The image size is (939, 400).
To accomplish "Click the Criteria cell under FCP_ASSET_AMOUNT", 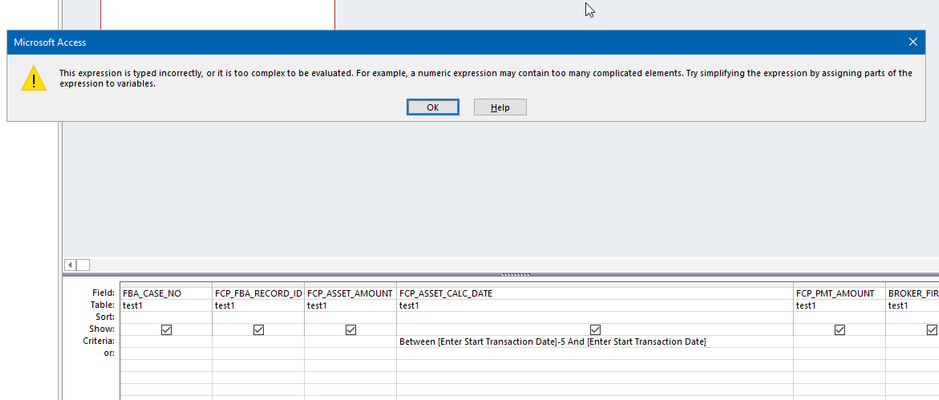I will pyautogui.click(x=351, y=342).
